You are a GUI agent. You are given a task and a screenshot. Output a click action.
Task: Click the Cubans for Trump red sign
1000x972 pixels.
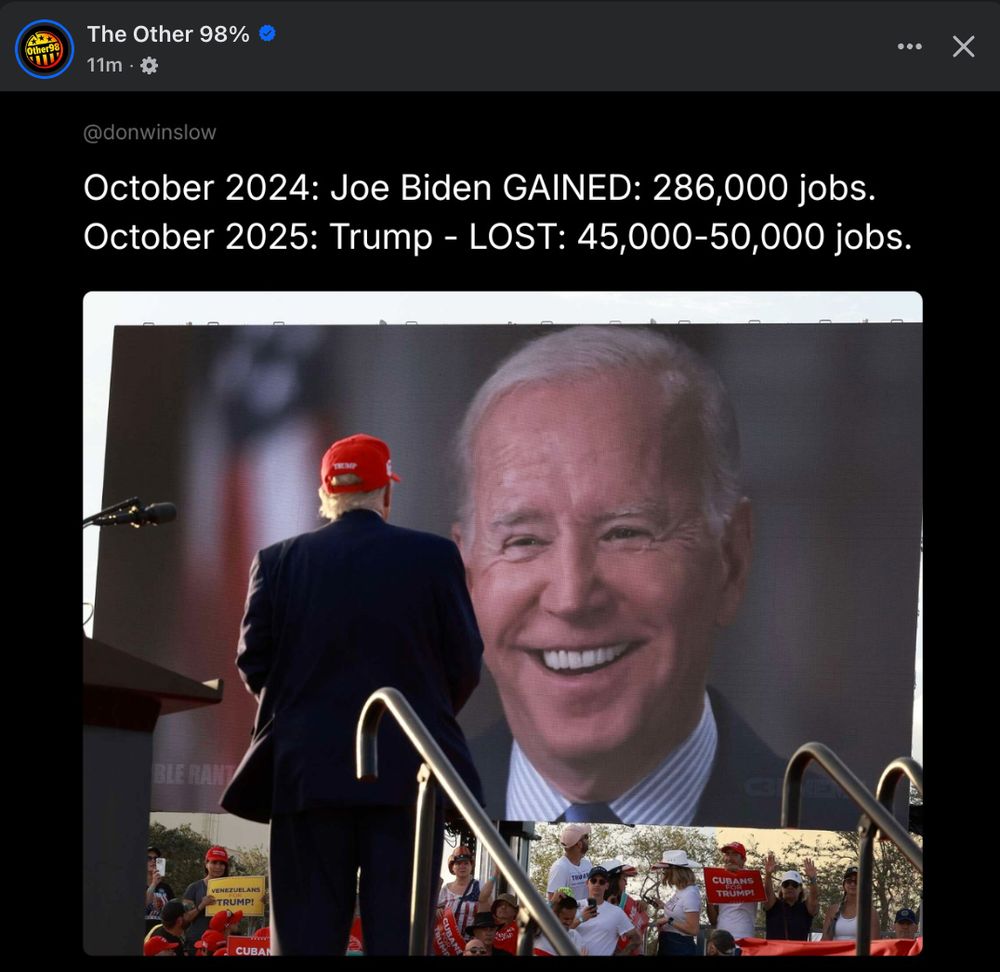pos(733,885)
